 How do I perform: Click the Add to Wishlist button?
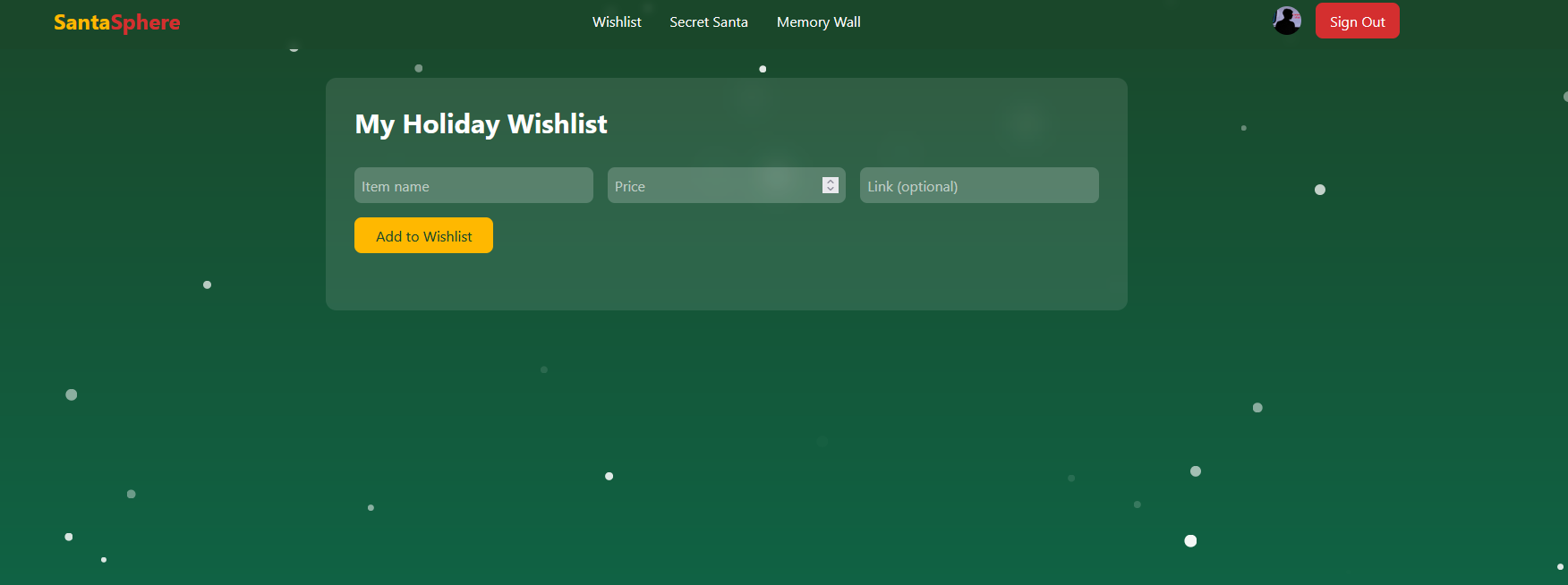coord(423,235)
